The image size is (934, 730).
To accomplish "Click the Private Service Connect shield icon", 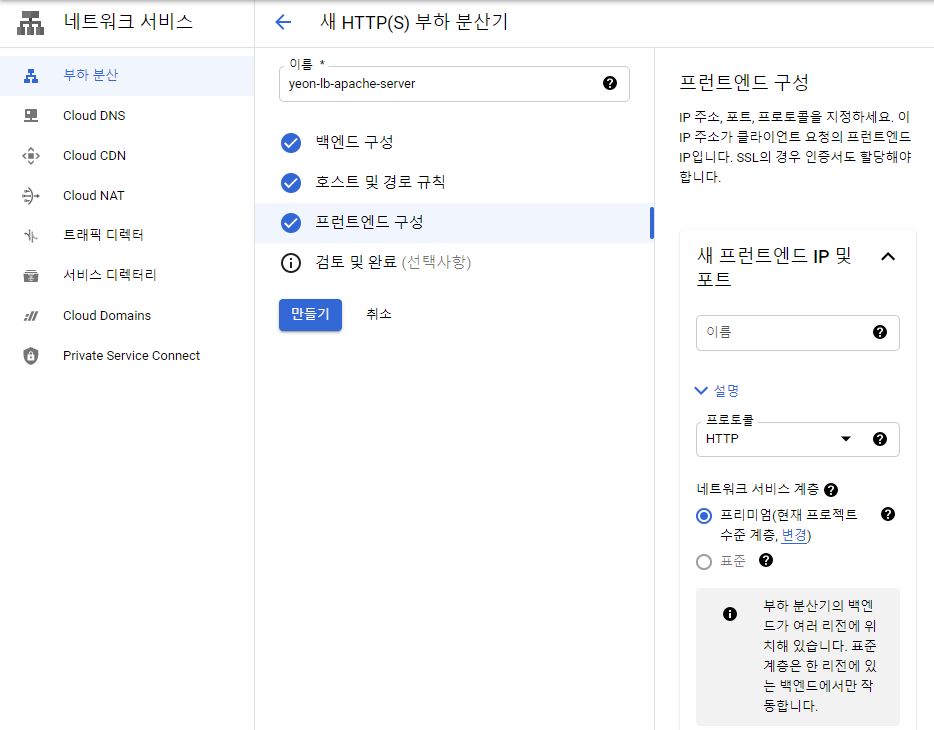I will coord(31,356).
